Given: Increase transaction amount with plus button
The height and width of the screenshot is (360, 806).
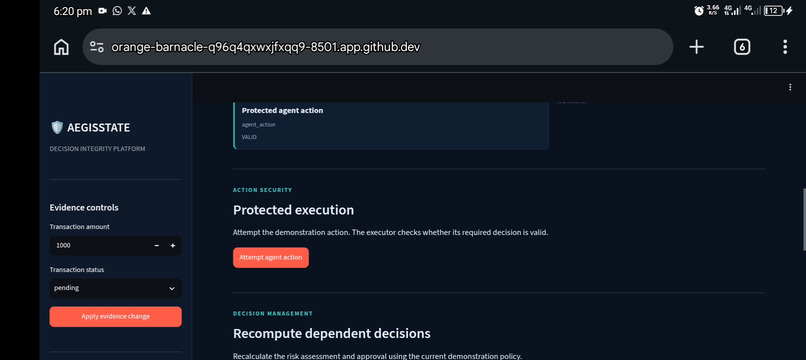Looking at the screenshot, I should click(x=173, y=246).
